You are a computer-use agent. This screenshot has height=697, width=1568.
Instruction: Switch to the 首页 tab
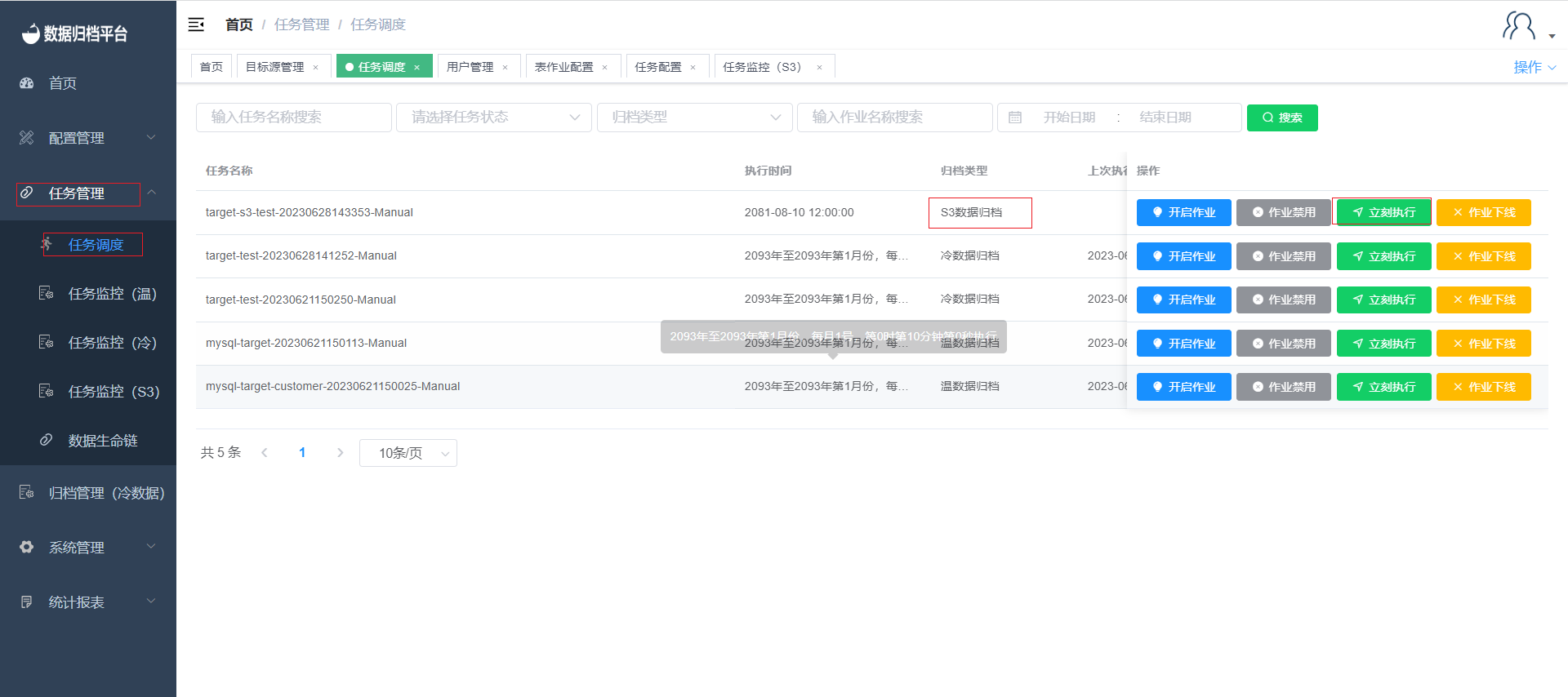[212, 67]
